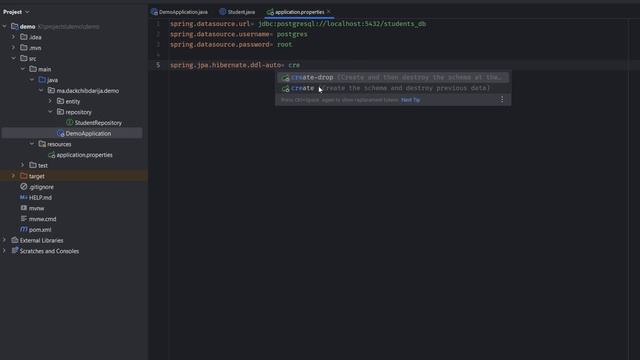Click the pom.xml Maven icon

(24, 229)
